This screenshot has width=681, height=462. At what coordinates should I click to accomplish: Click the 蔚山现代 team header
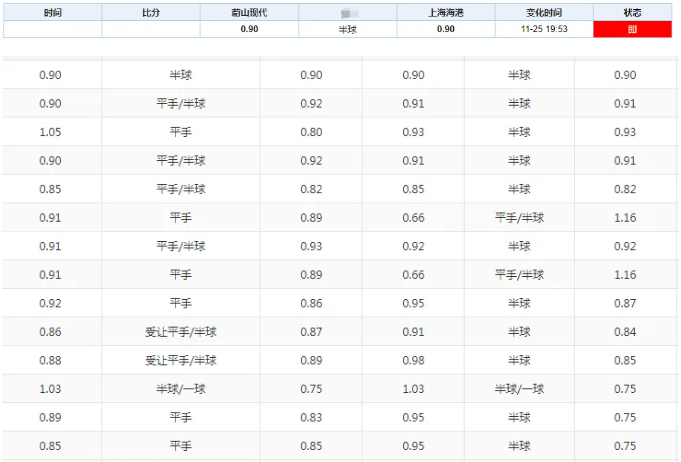click(x=249, y=13)
